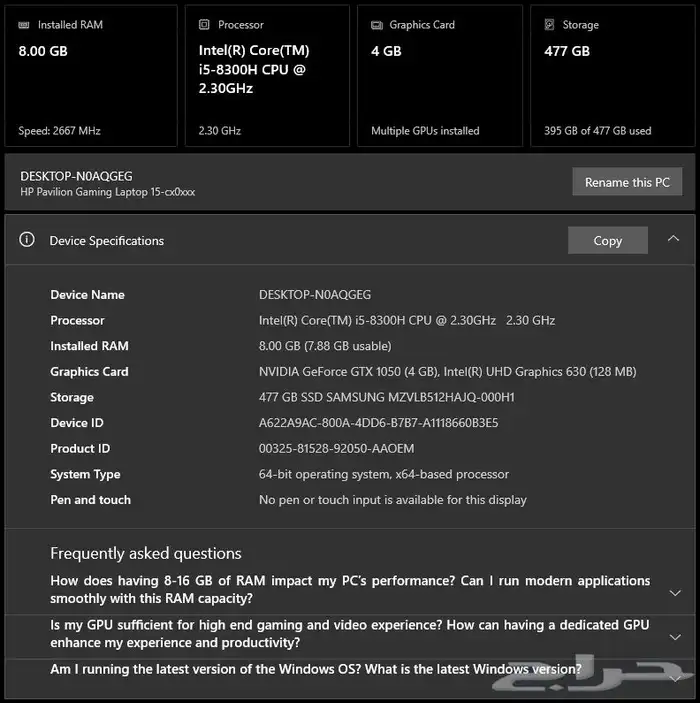Screen dimensions: 700x703
Task: Expand the latest Windows OS version question
Action: pyautogui.click(x=675, y=680)
